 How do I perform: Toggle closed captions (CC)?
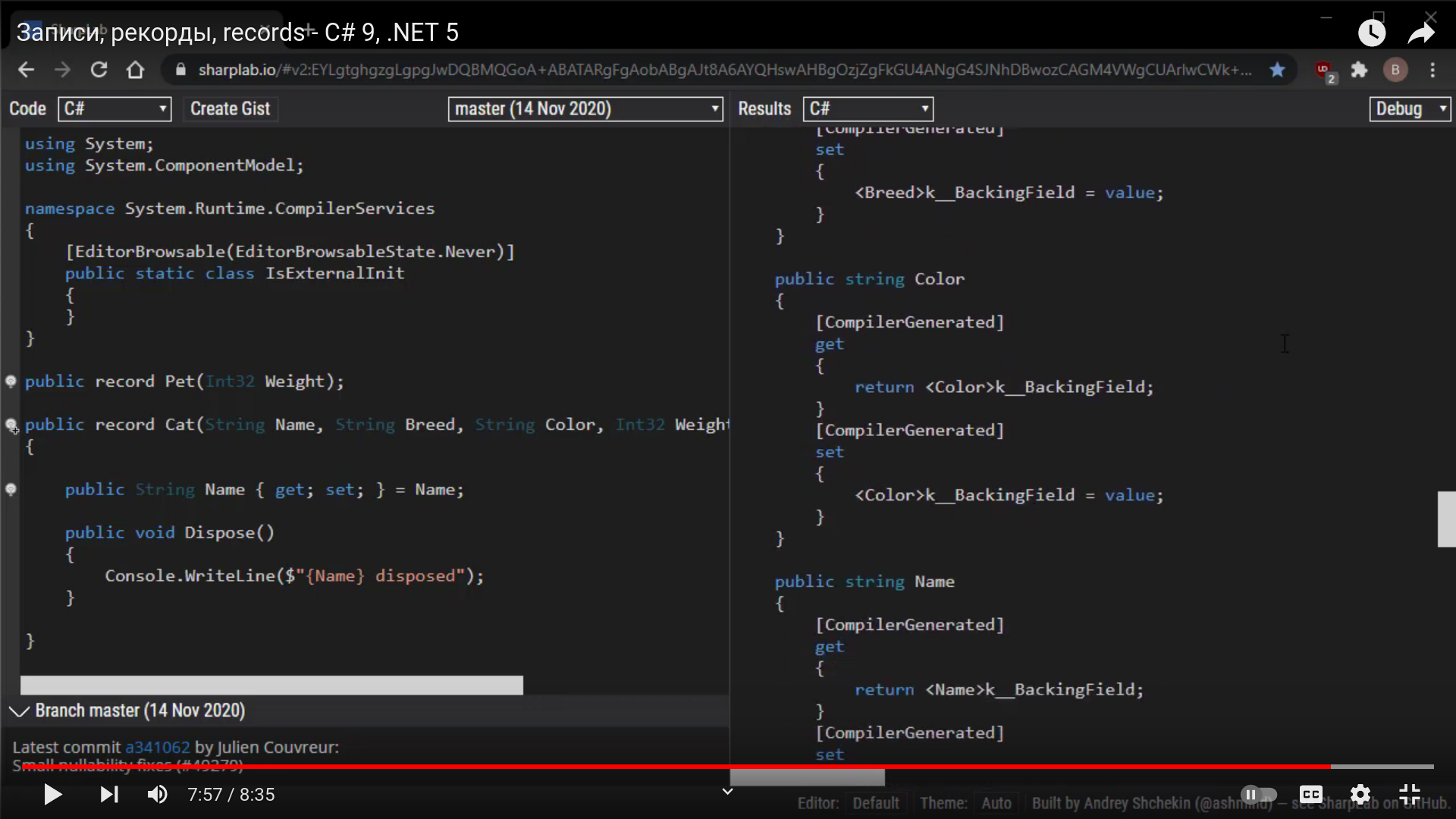pos(1310,794)
